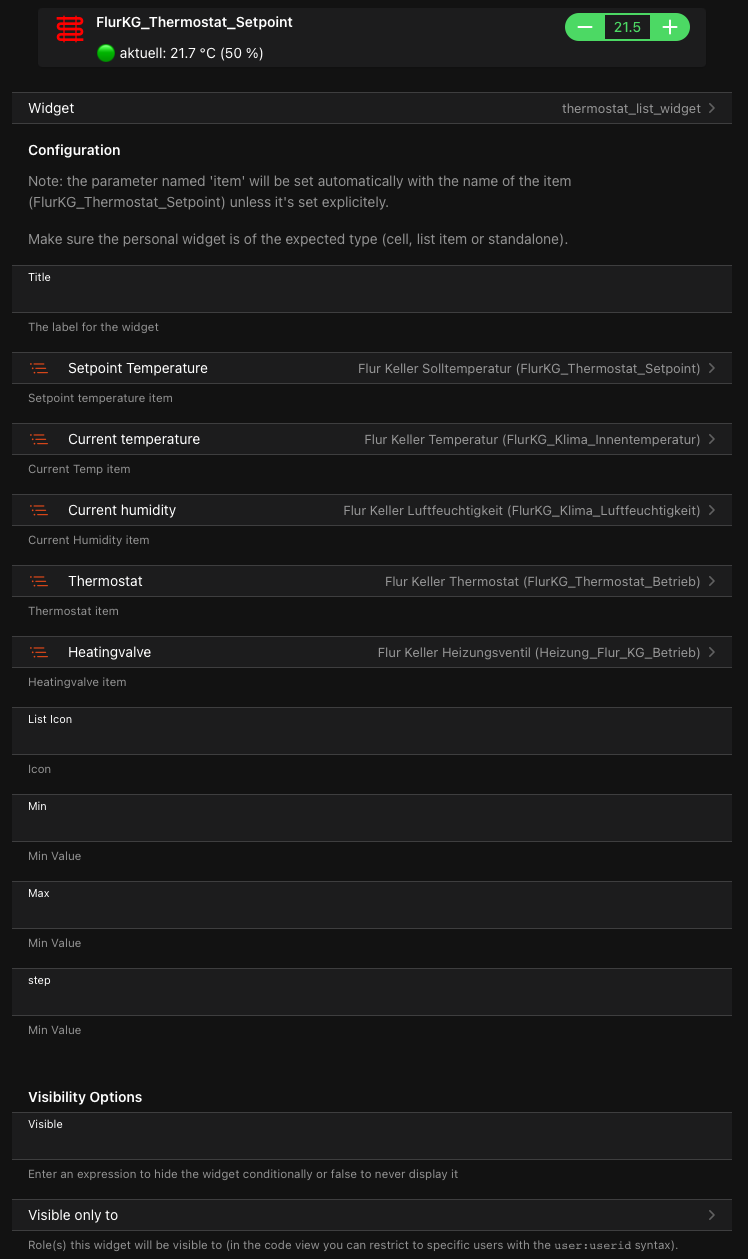
Task: Open the Setpoint Temperature item picker chevron
Action: point(712,368)
